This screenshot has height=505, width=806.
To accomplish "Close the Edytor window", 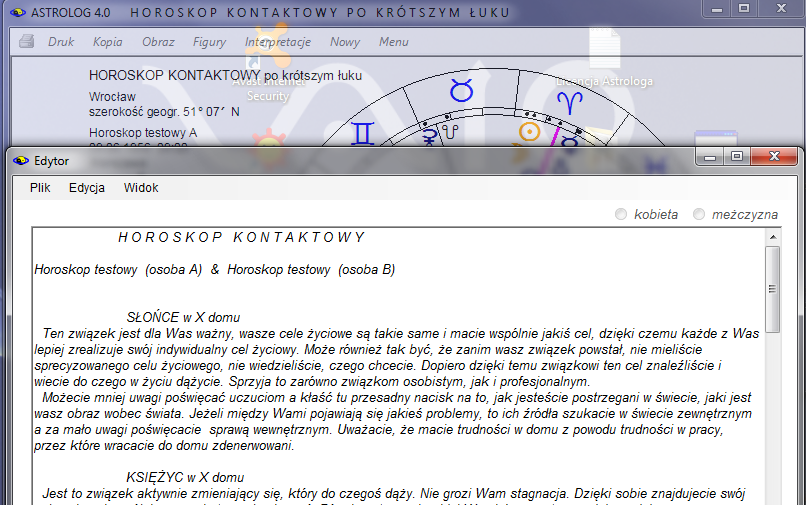I will click(x=774, y=156).
